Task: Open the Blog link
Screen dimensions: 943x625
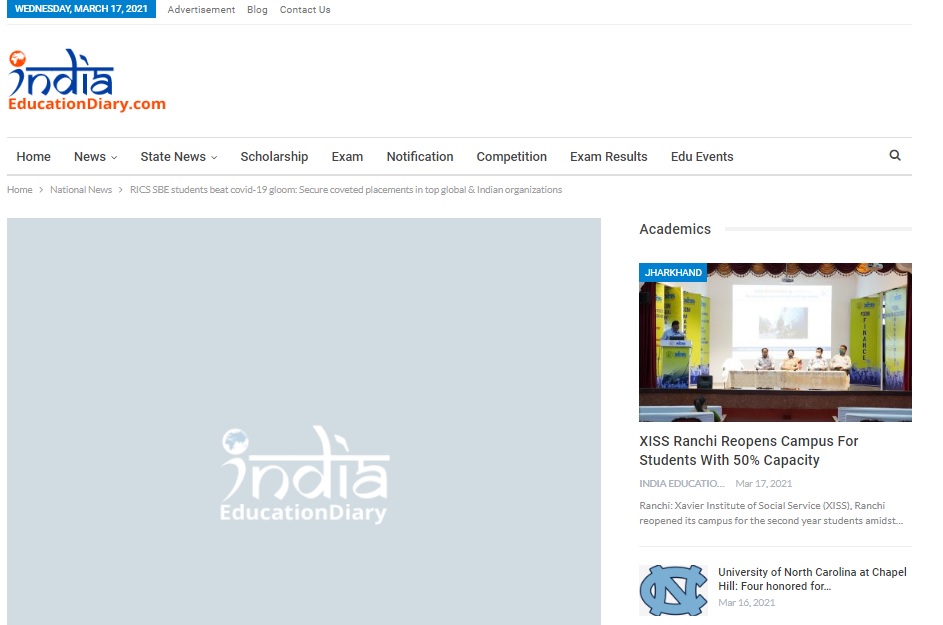Action: (257, 10)
